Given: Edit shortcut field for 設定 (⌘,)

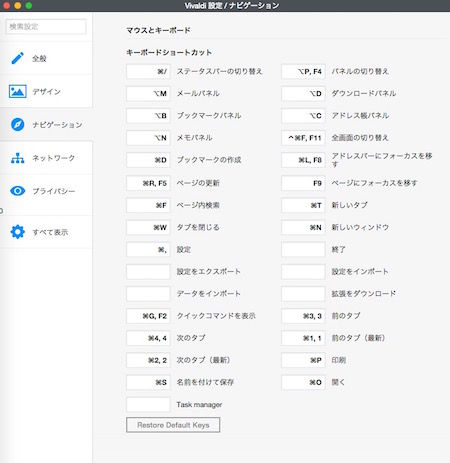Looking at the screenshot, I should (148, 250).
